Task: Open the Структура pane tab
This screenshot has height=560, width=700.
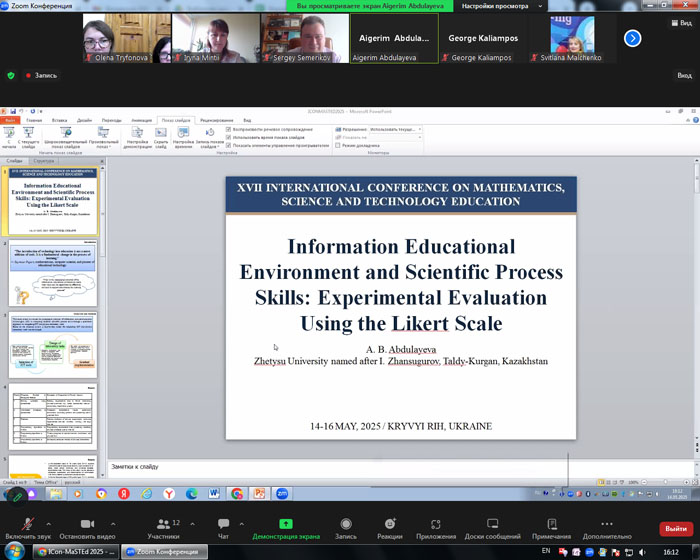Action: click(44, 160)
